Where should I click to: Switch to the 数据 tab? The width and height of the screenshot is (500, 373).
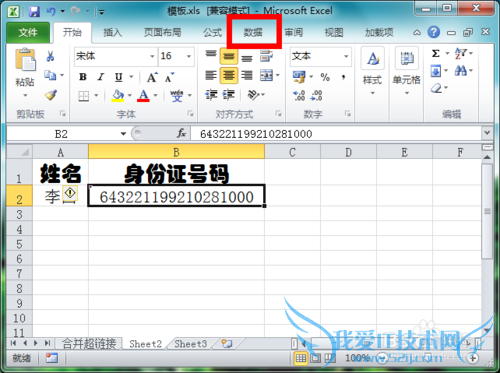253,33
